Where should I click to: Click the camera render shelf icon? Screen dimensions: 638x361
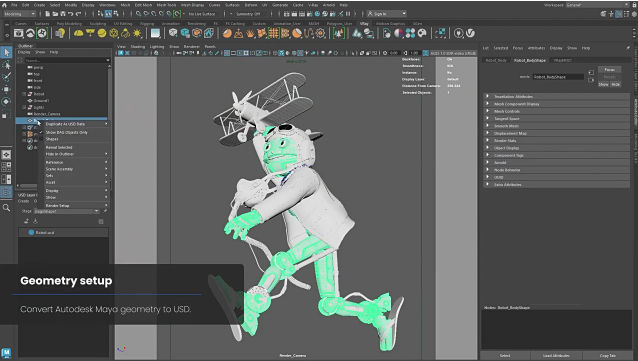pos(18,33)
